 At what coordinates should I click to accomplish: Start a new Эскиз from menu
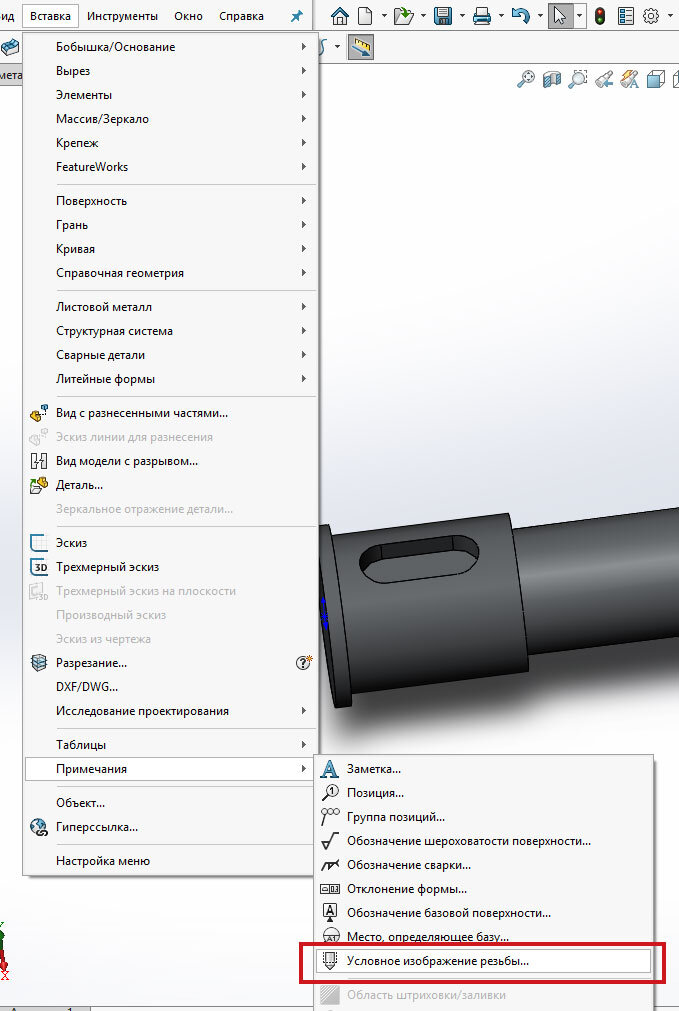pyautogui.click(x=170, y=543)
